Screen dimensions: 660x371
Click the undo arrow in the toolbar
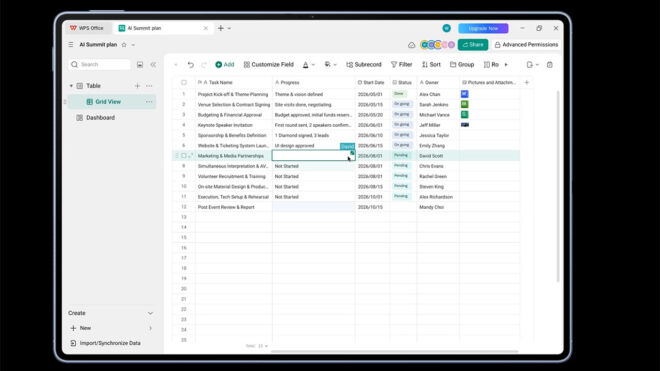click(191, 64)
